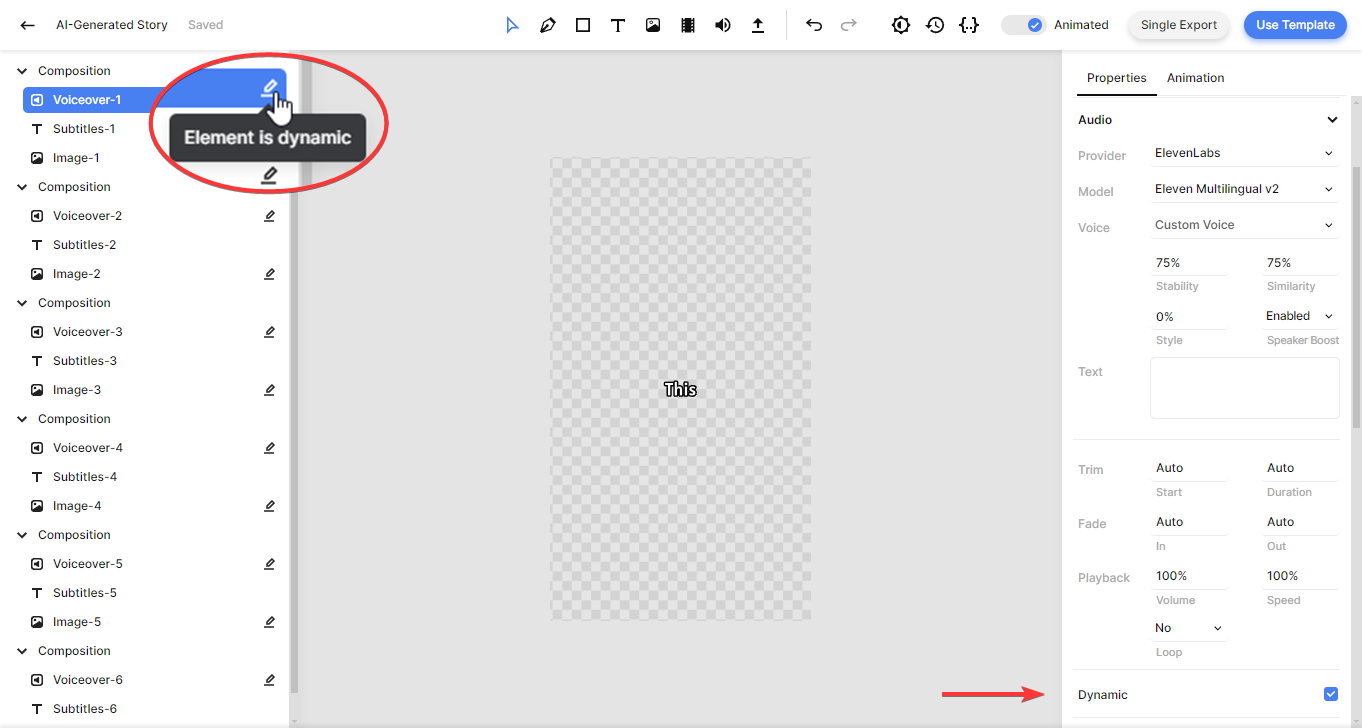This screenshot has width=1362, height=728.
Task: Toggle the Animated switch
Action: [1024, 25]
